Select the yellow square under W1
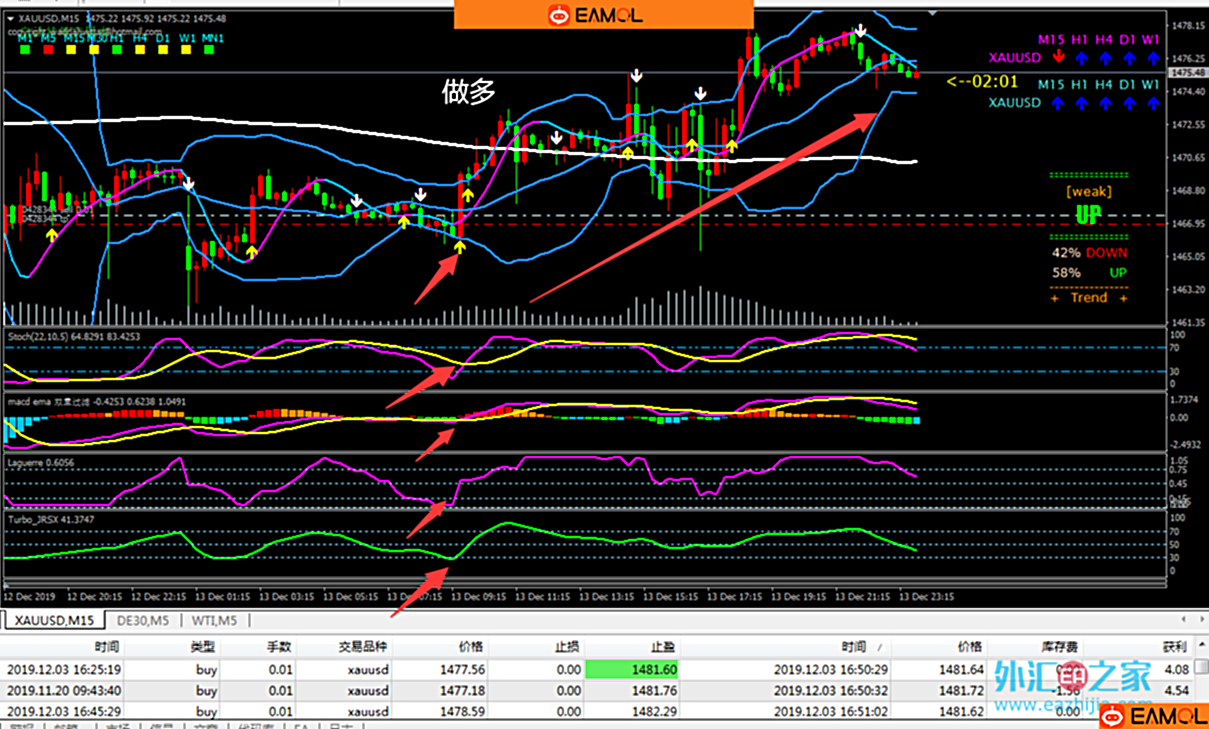1209x729 pixels. click(x=188, y=49)
